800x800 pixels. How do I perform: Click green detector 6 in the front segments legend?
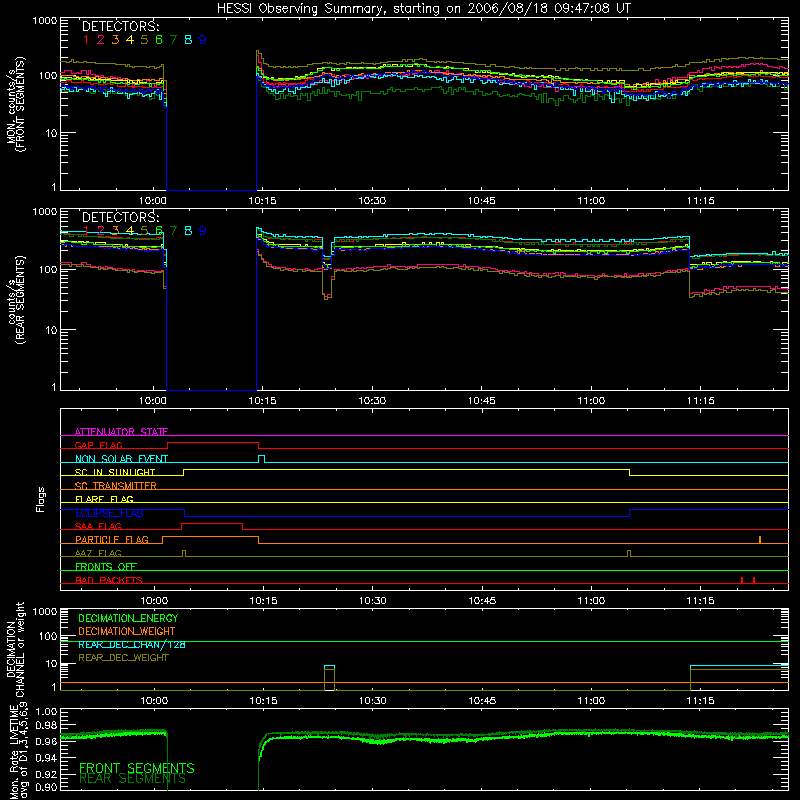[159, 40]
